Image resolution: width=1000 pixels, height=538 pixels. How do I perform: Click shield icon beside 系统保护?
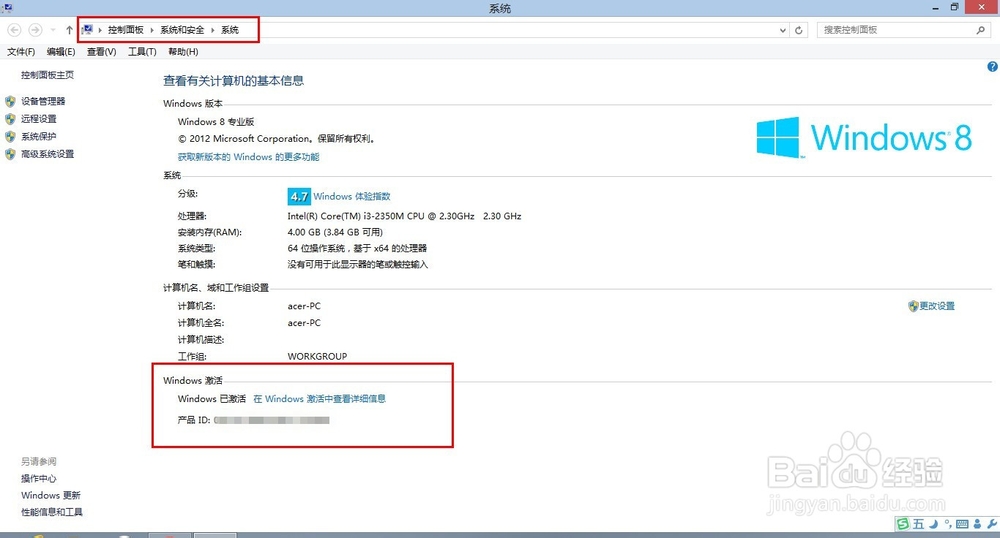pyautogui.click(x=10, y=136)
